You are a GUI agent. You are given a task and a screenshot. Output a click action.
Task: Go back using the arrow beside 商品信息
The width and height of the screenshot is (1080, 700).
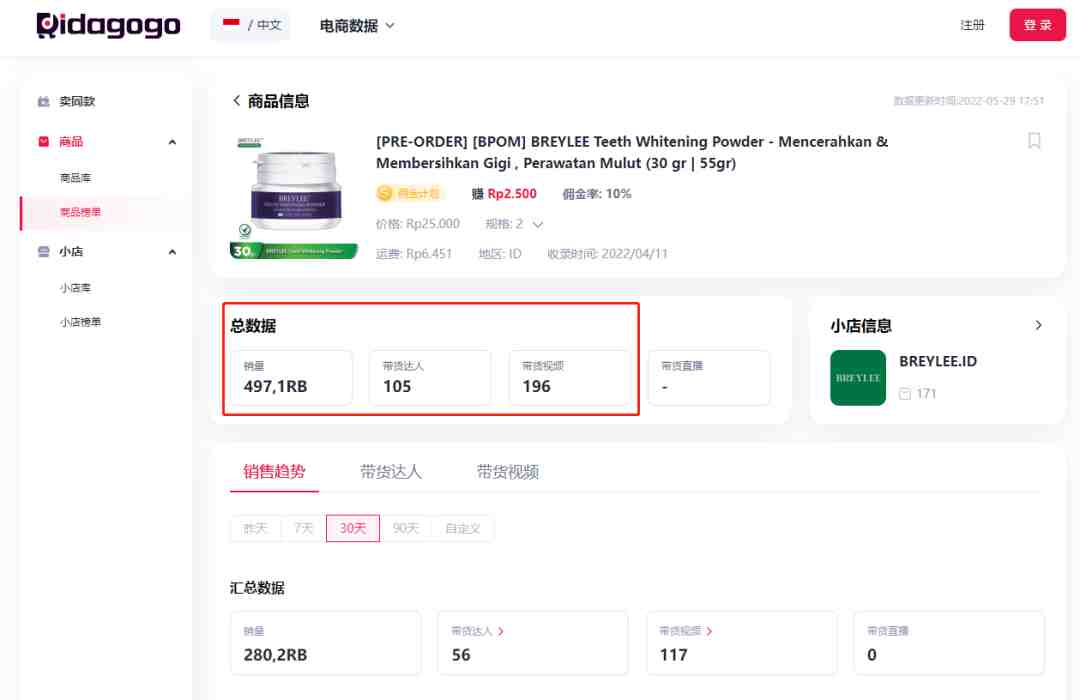(x=236, y=101)
